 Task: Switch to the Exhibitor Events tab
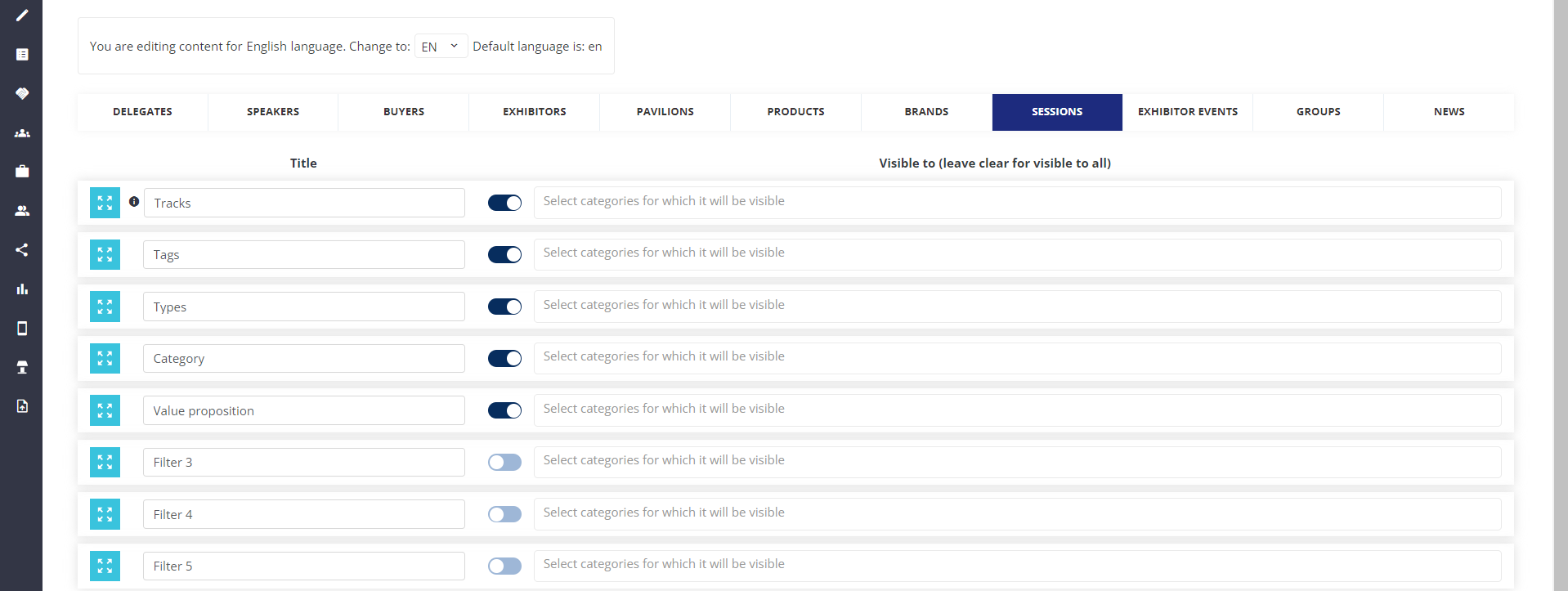click(1187, 112)
